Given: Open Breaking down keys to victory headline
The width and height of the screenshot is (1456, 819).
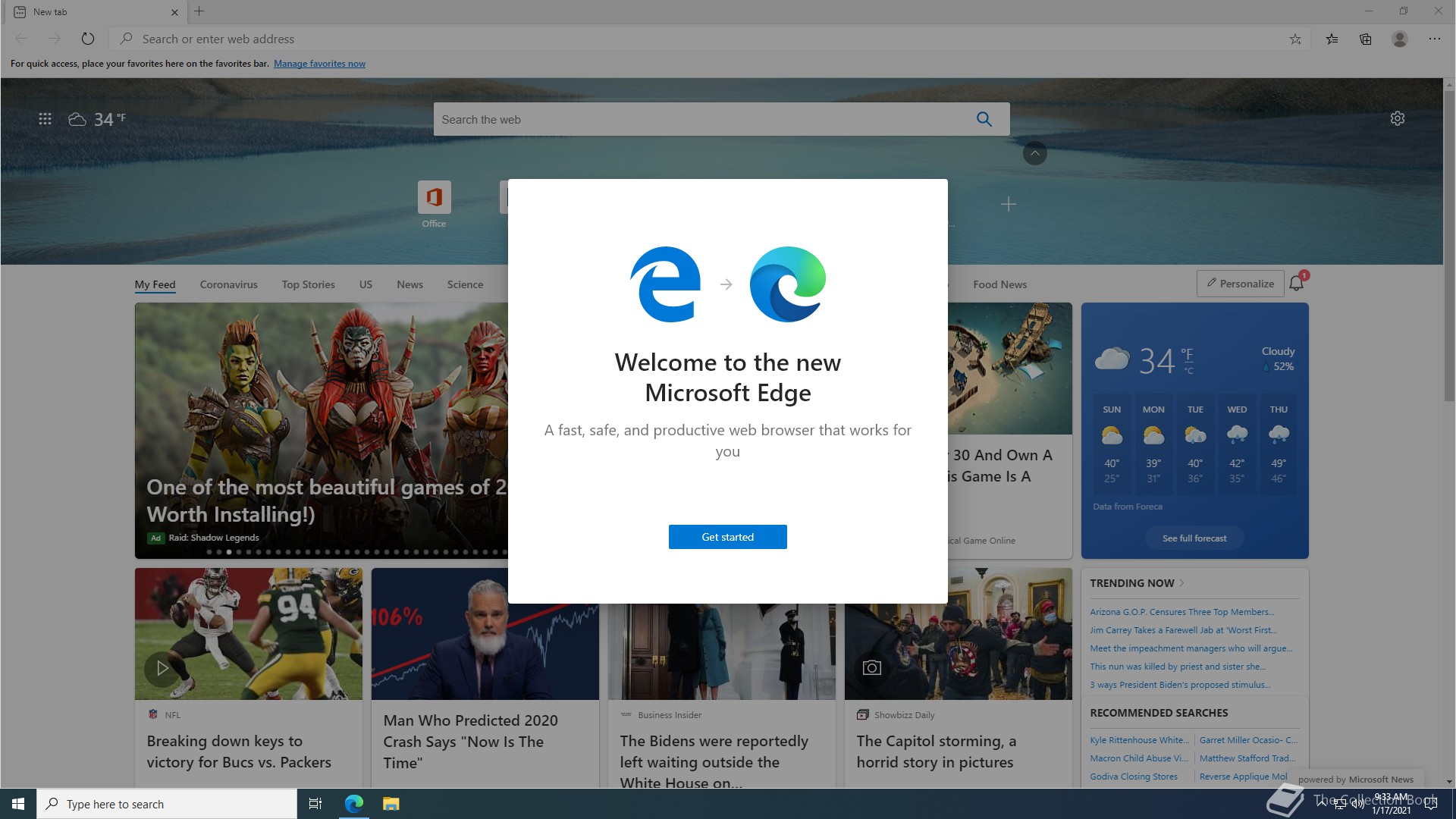Looking at the screenshot, I should pyautogui.click(x=239, y=752).
